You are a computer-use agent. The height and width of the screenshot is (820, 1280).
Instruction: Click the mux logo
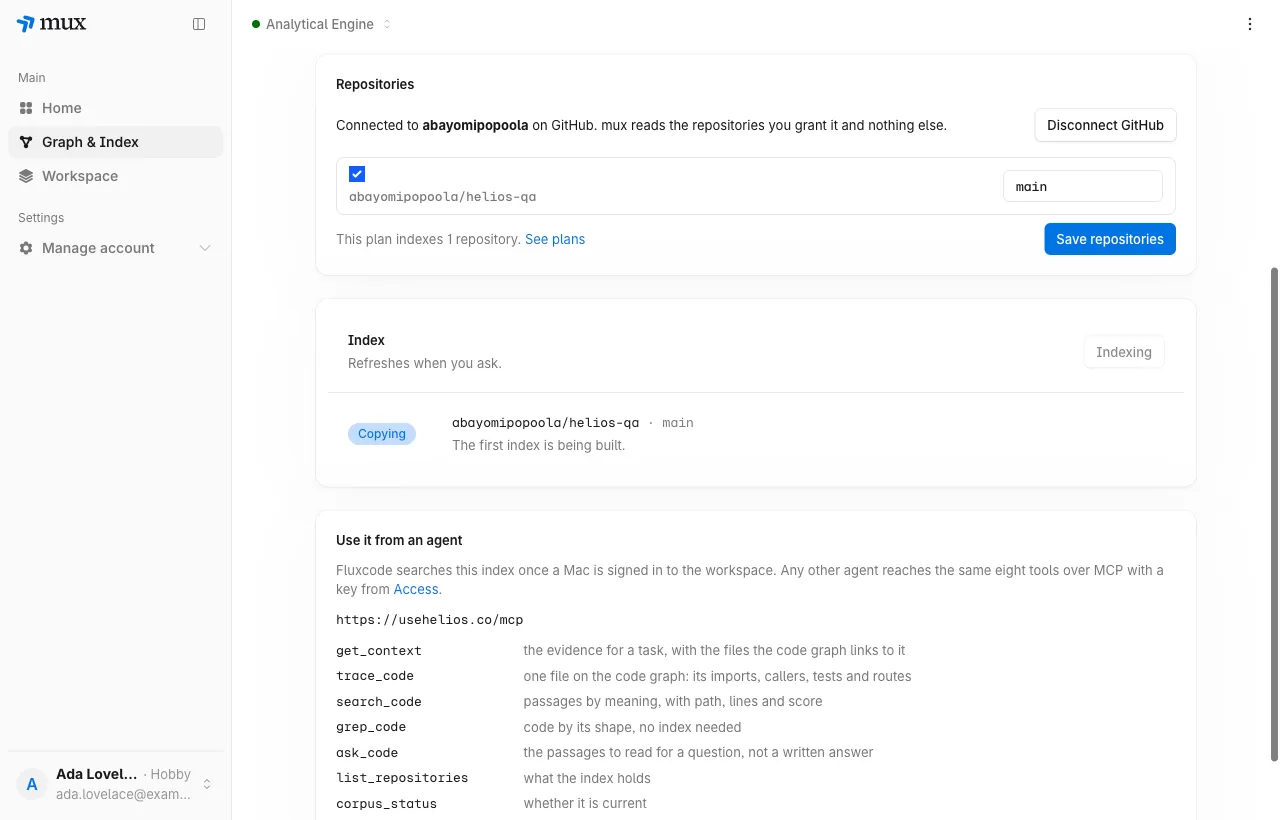[51, 24]
